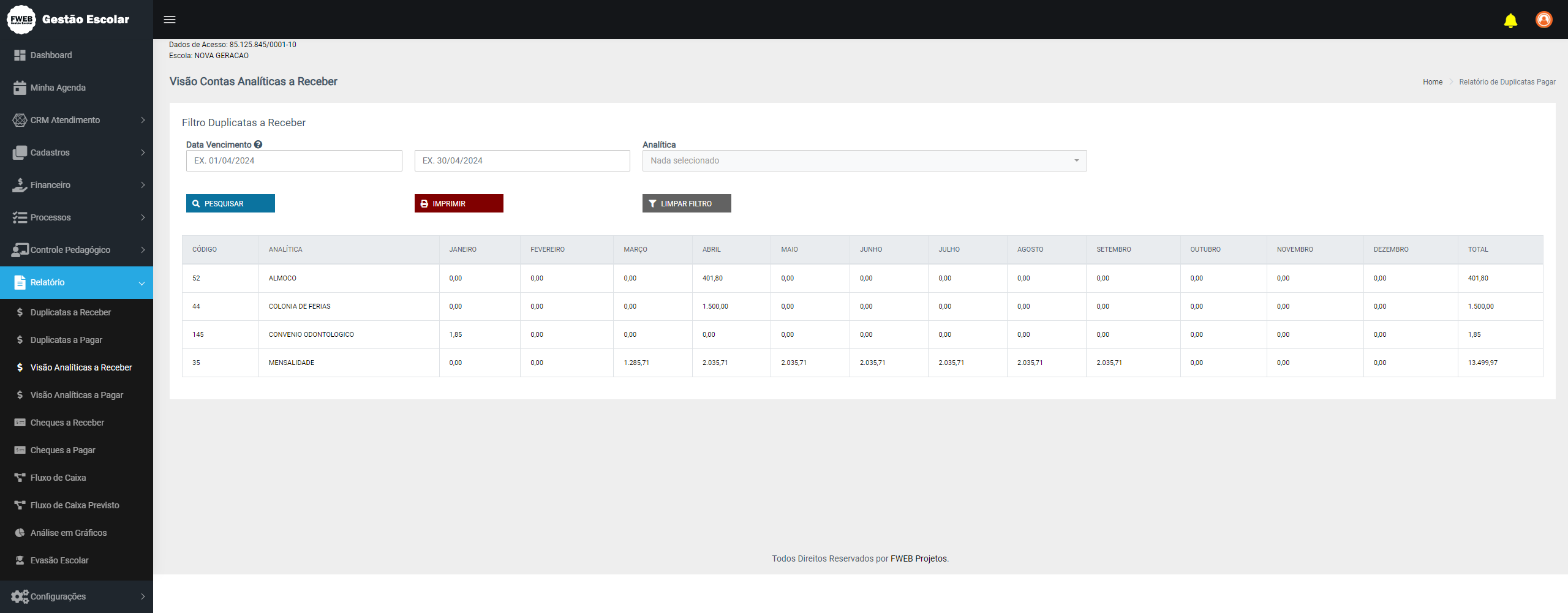Screen dimensions: 1568x613
Task: Go to Fluxo de Caixa Previsto
Action: pos(75,505)
